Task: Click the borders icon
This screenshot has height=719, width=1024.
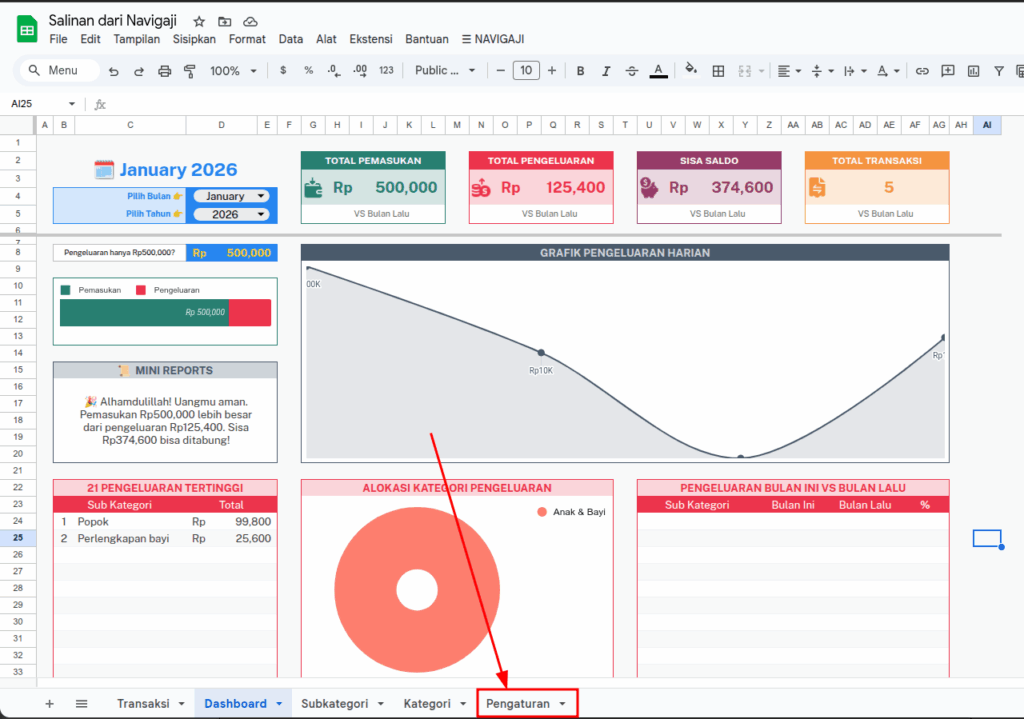Action: pos(718,71)
